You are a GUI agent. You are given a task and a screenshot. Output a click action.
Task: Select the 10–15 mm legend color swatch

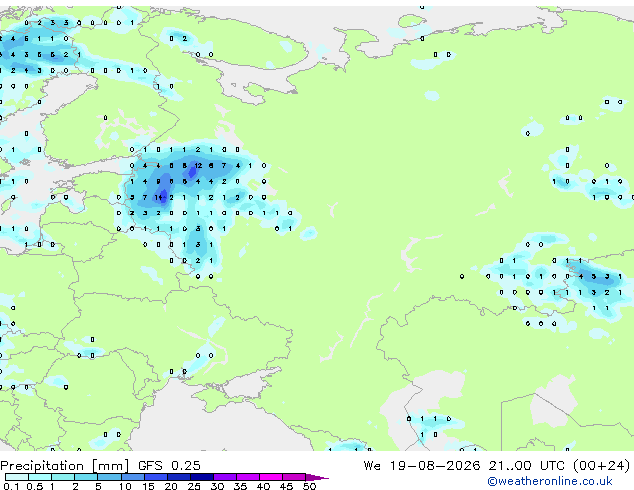[x=132, y=477]
